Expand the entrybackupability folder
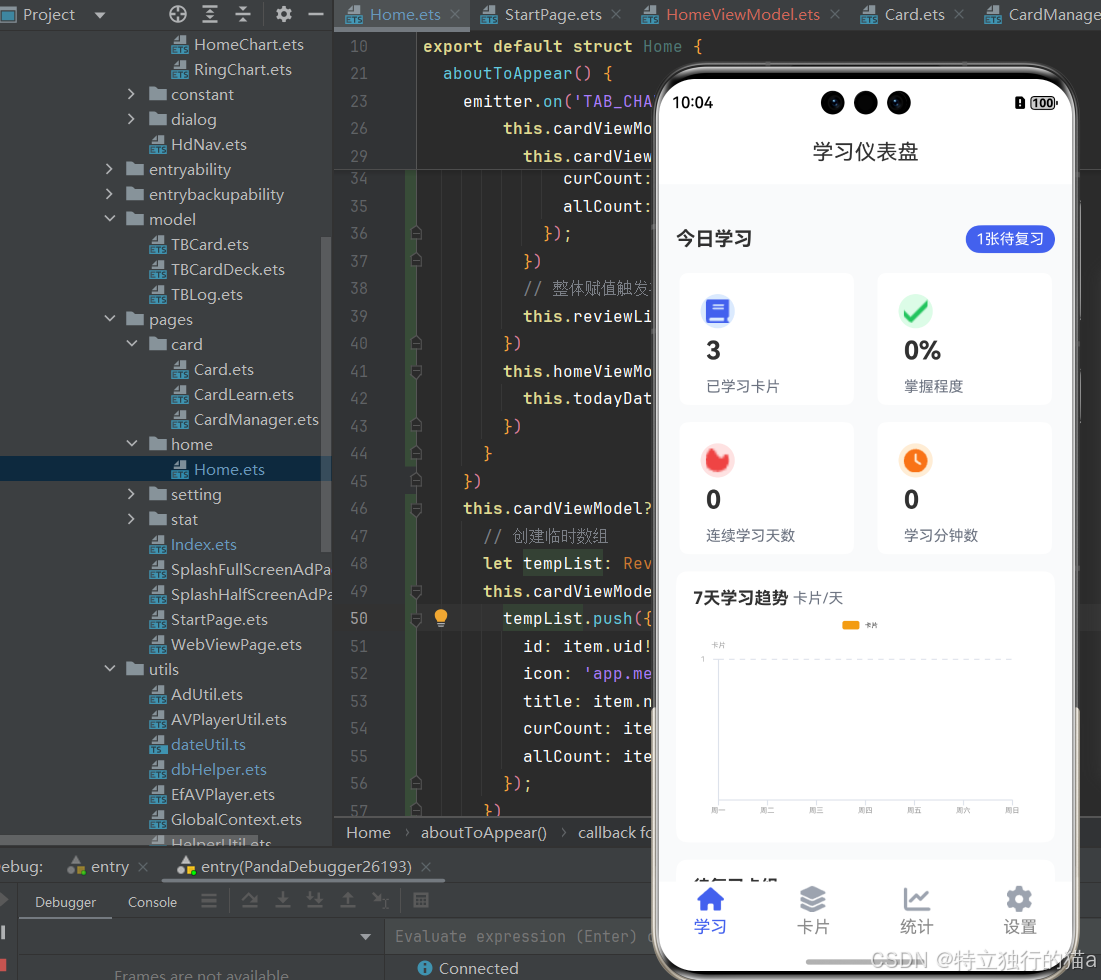This screenshot has height=980, width=1101. point(109,194)
